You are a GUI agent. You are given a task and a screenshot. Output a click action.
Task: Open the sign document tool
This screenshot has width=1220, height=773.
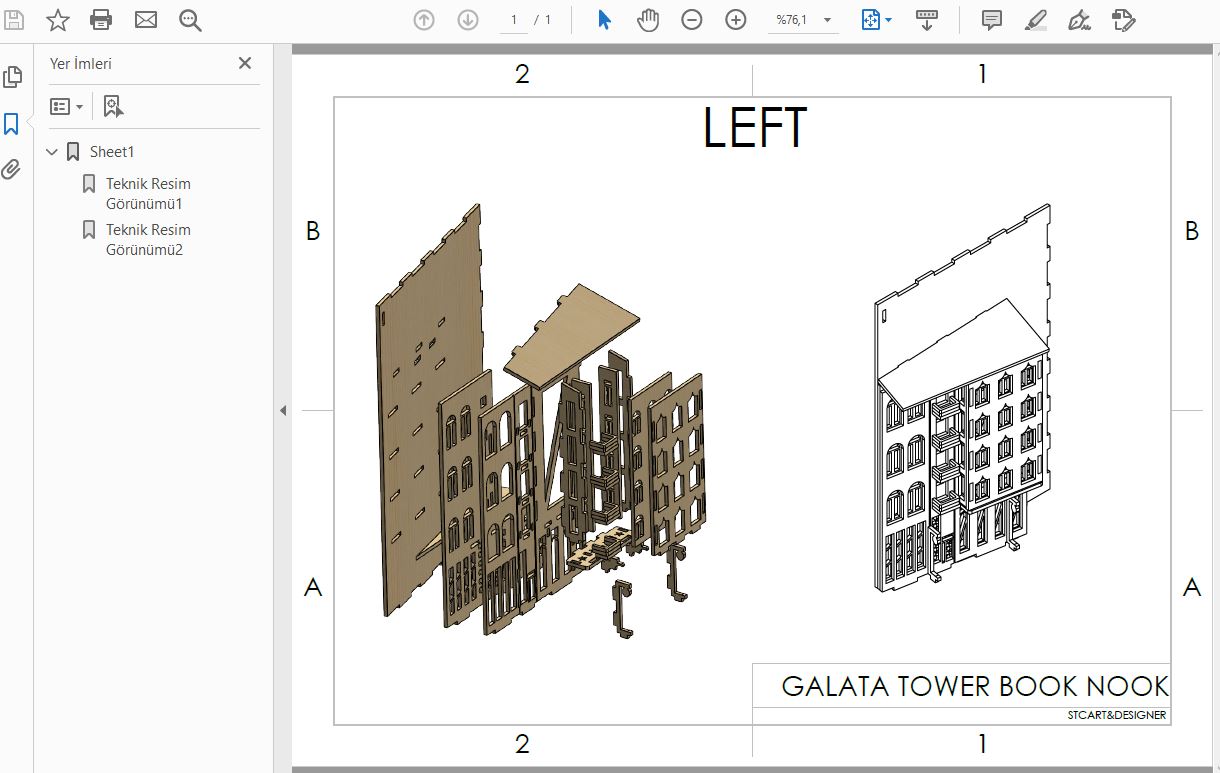[1079, 20]
